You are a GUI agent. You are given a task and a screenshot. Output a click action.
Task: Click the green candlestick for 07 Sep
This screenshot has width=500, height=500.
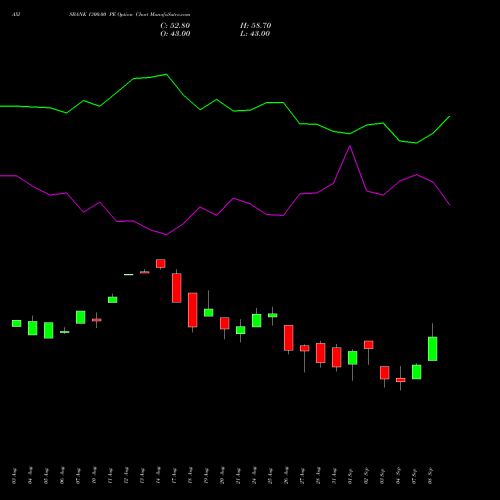point(417,372)
